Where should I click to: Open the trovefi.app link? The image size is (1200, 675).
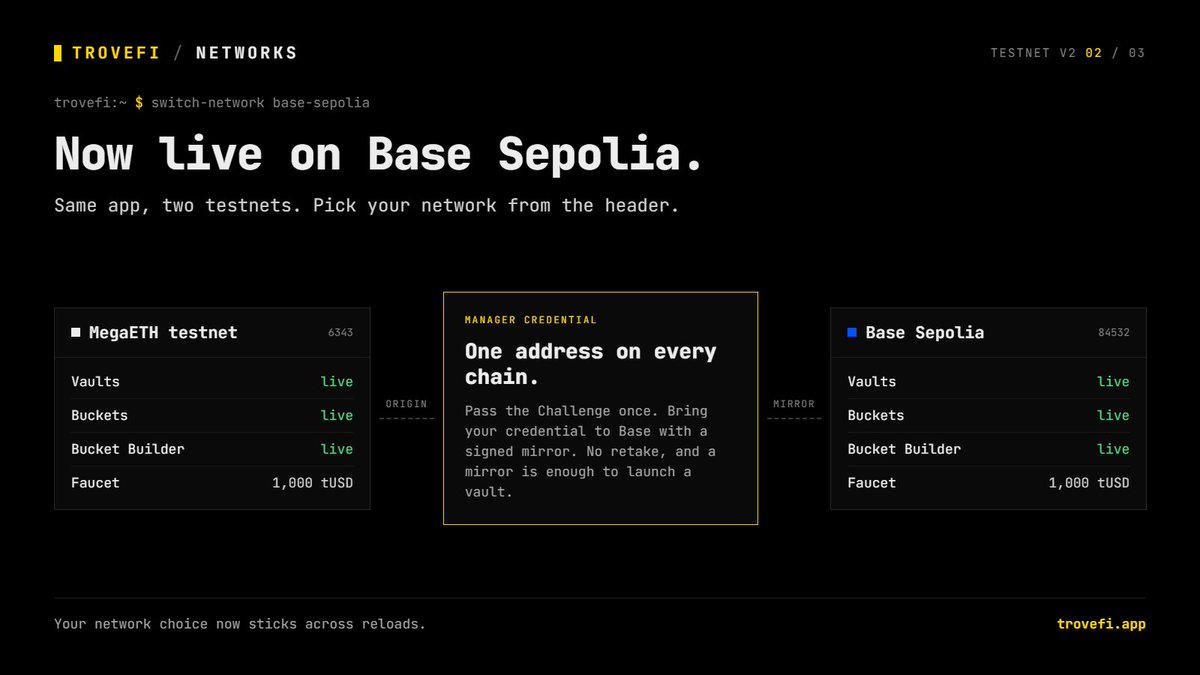[1101, 624]
